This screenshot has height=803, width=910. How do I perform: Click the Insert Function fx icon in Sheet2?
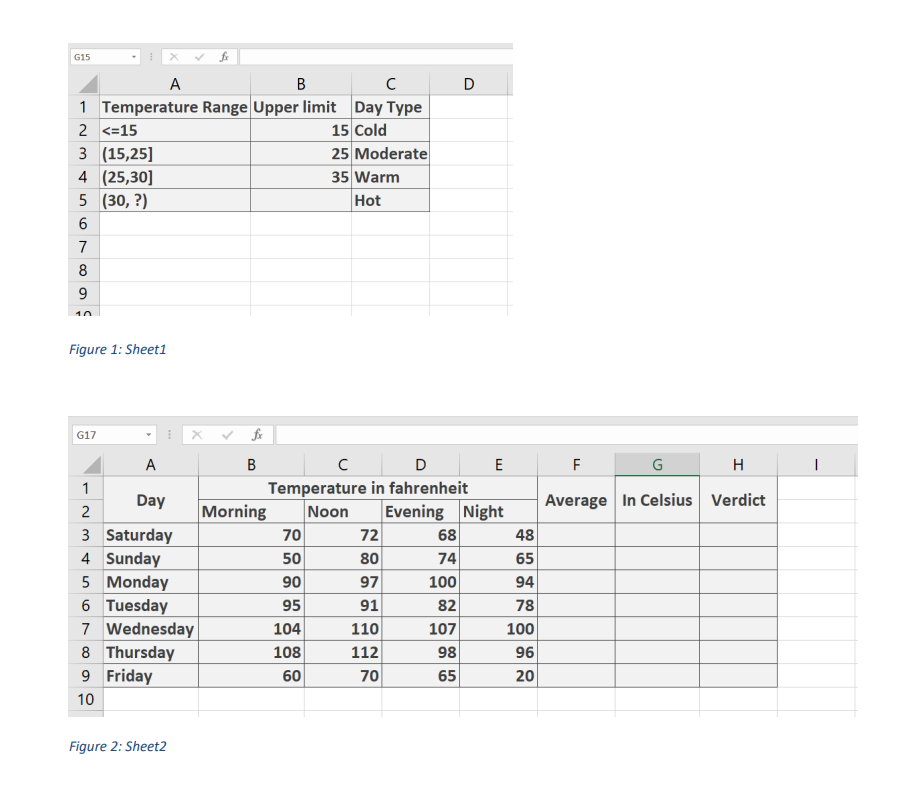click(257, 434)
